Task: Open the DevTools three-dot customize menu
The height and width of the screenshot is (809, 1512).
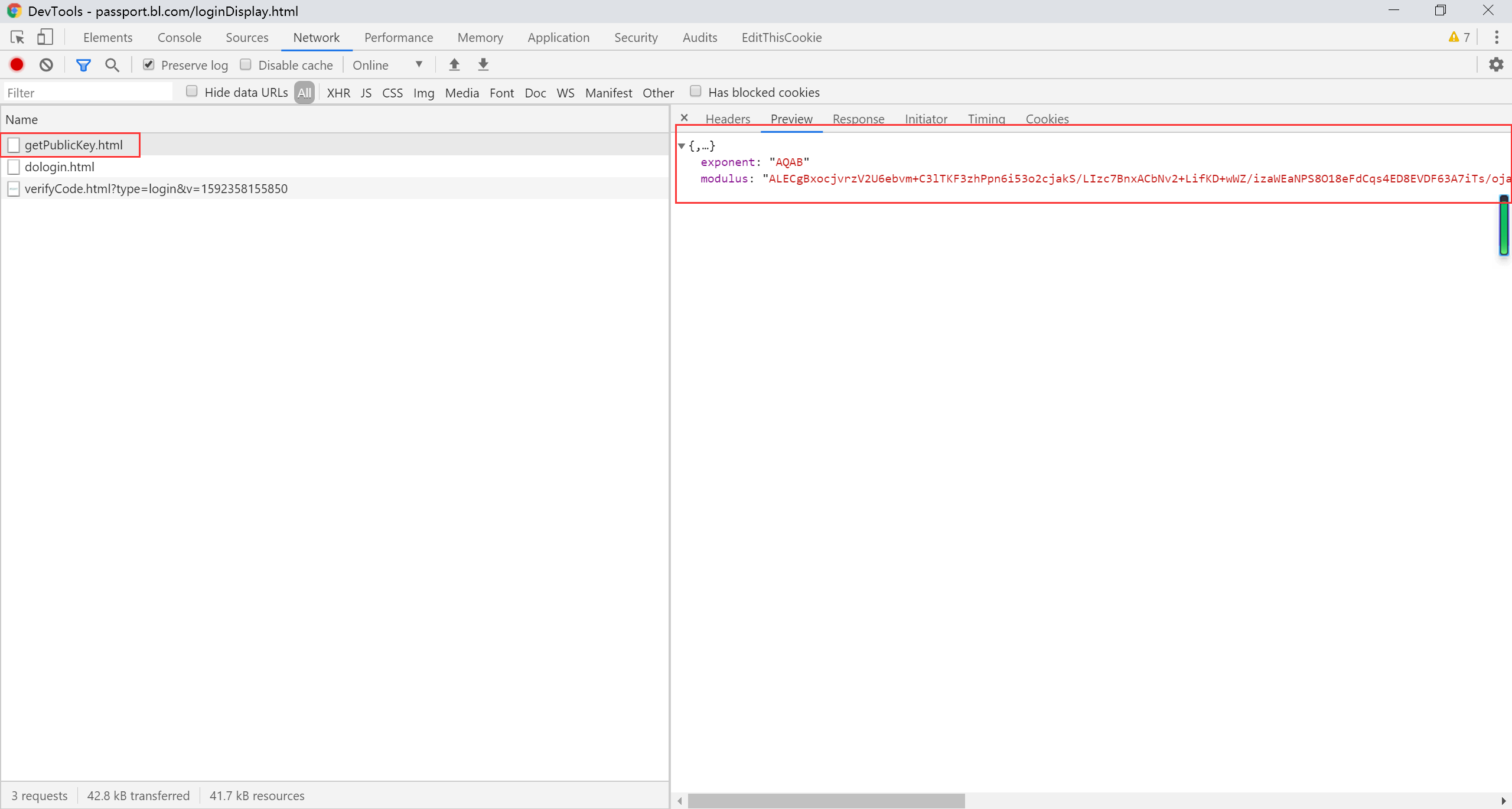Action: point(1496,37)
